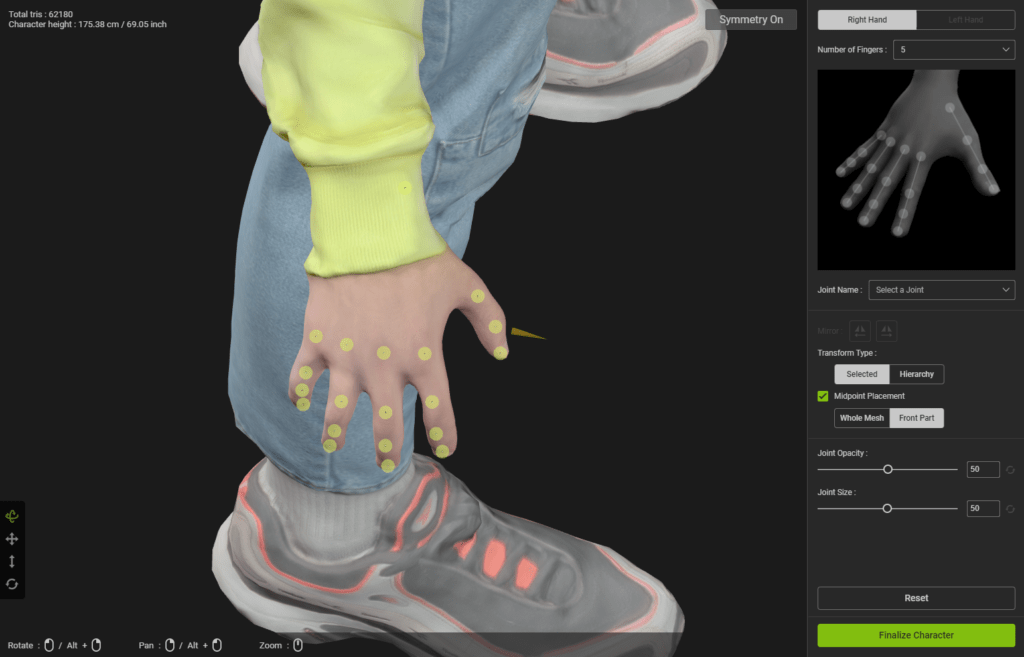Click the Joint Opacity slider handle
The width and height of the screenshot is (1024, 657).
click(888, 470)
